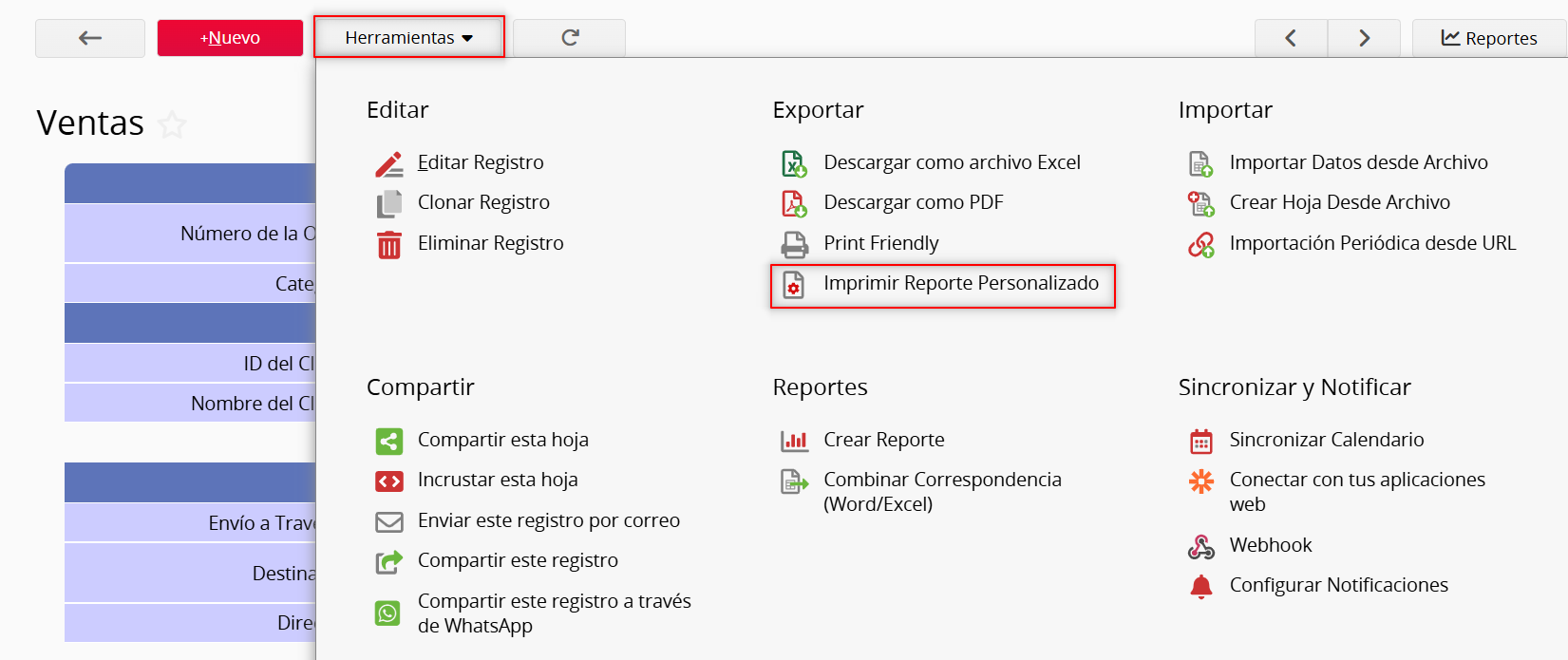Click the back arrow button
This screenshot has width=1568, height=660.
pos(90,38)
